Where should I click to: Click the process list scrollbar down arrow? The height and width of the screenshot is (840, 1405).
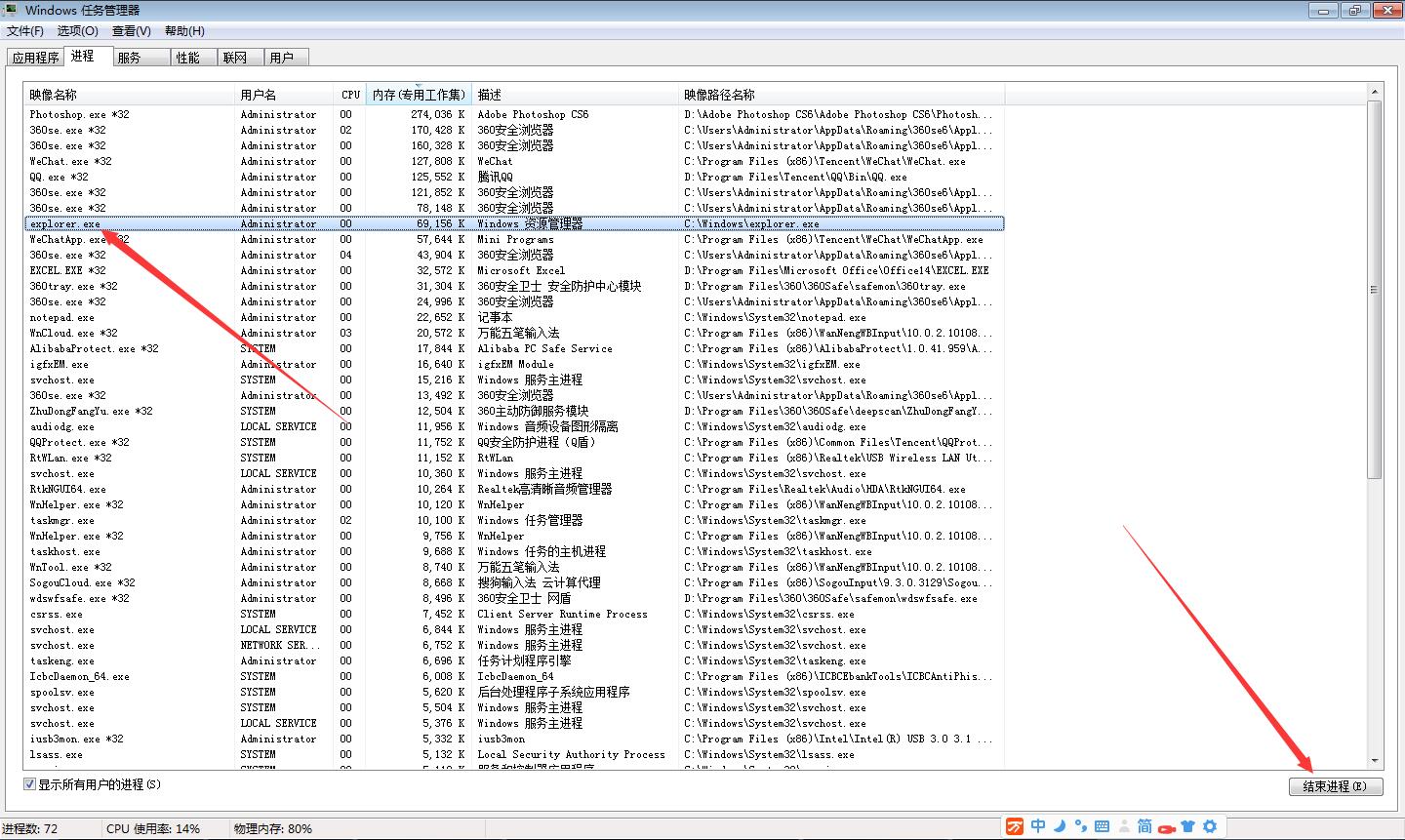click(x=1375, y=759)
